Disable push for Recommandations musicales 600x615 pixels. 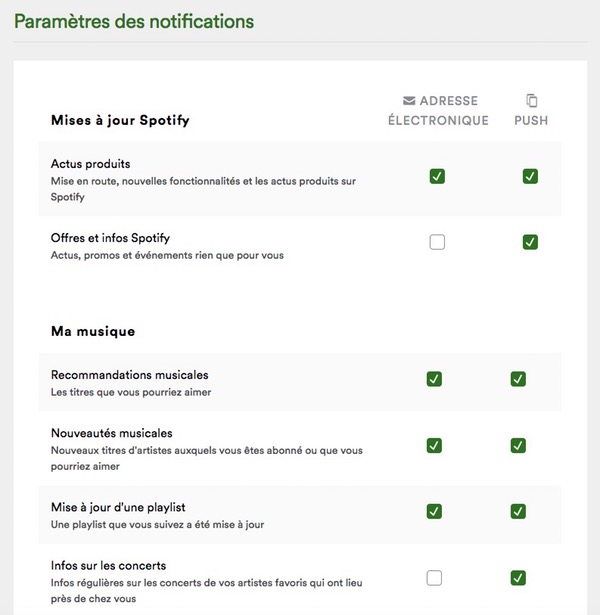point(518,379)
